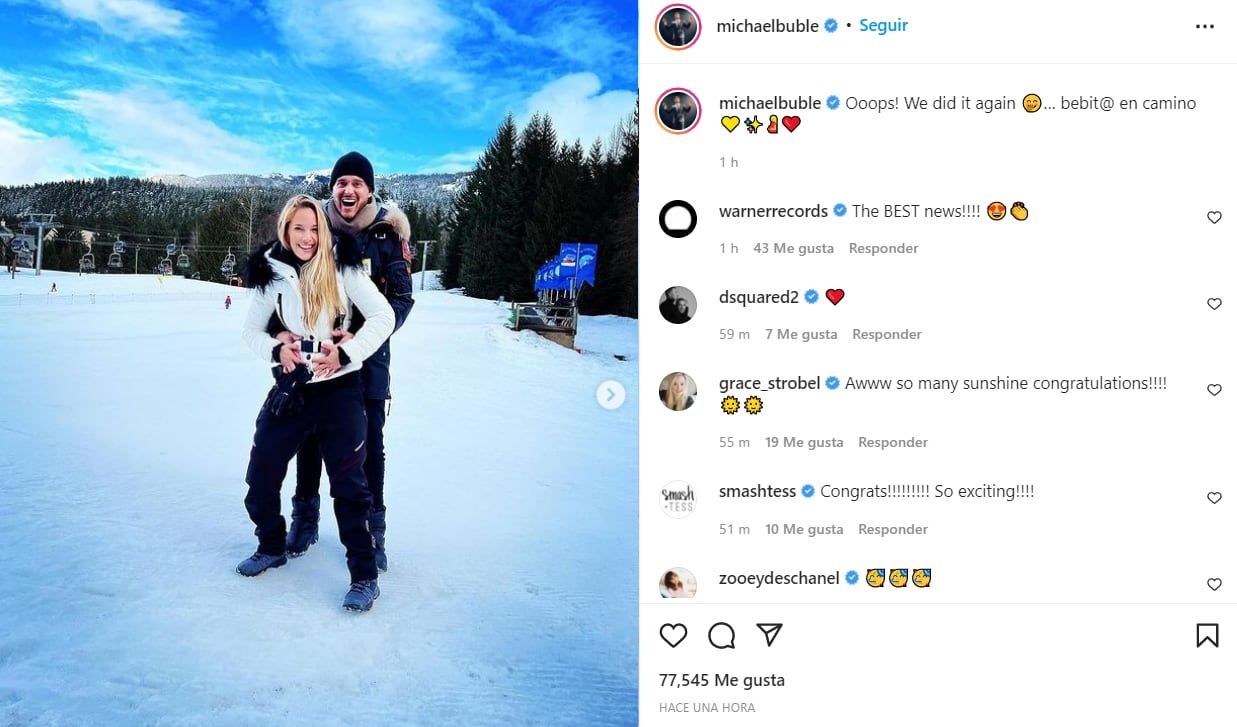Save post using the bookmark icon

click(1207, 636)
